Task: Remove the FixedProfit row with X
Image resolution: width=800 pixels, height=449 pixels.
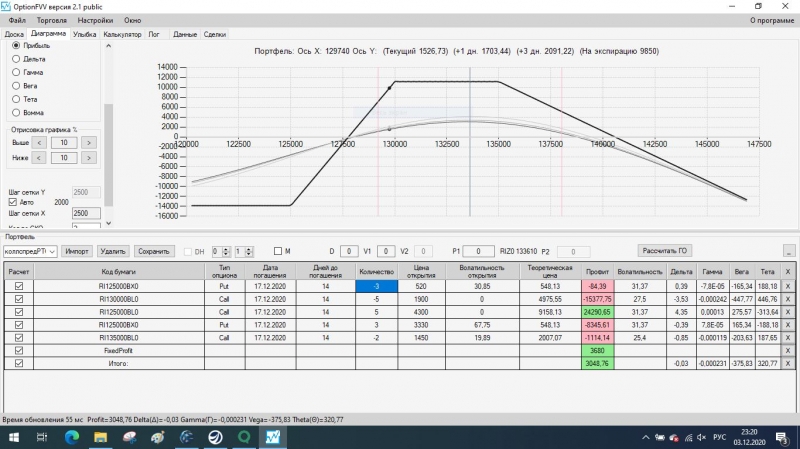Action: [x=788, y=351]
